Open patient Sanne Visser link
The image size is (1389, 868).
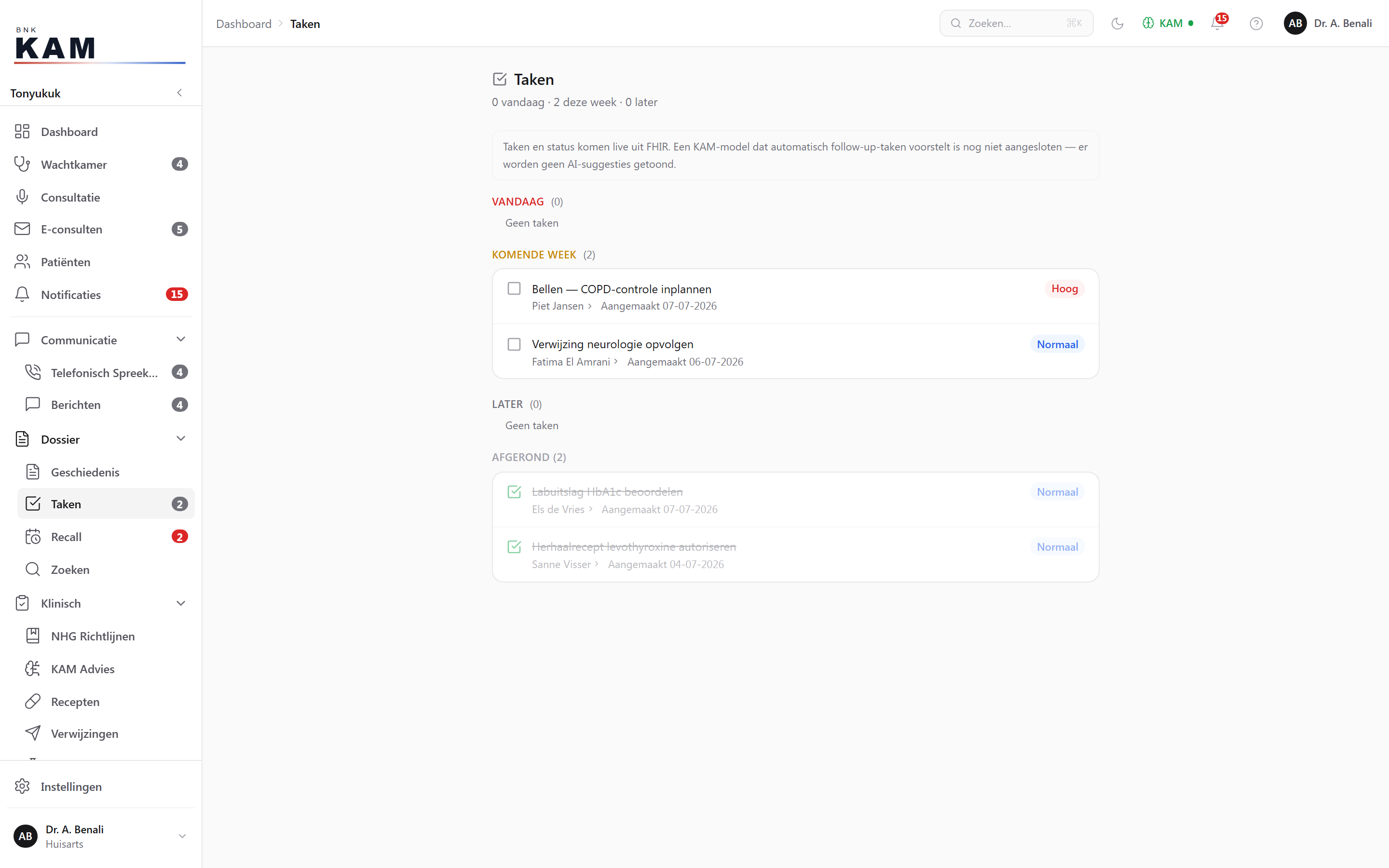[565, 564]
